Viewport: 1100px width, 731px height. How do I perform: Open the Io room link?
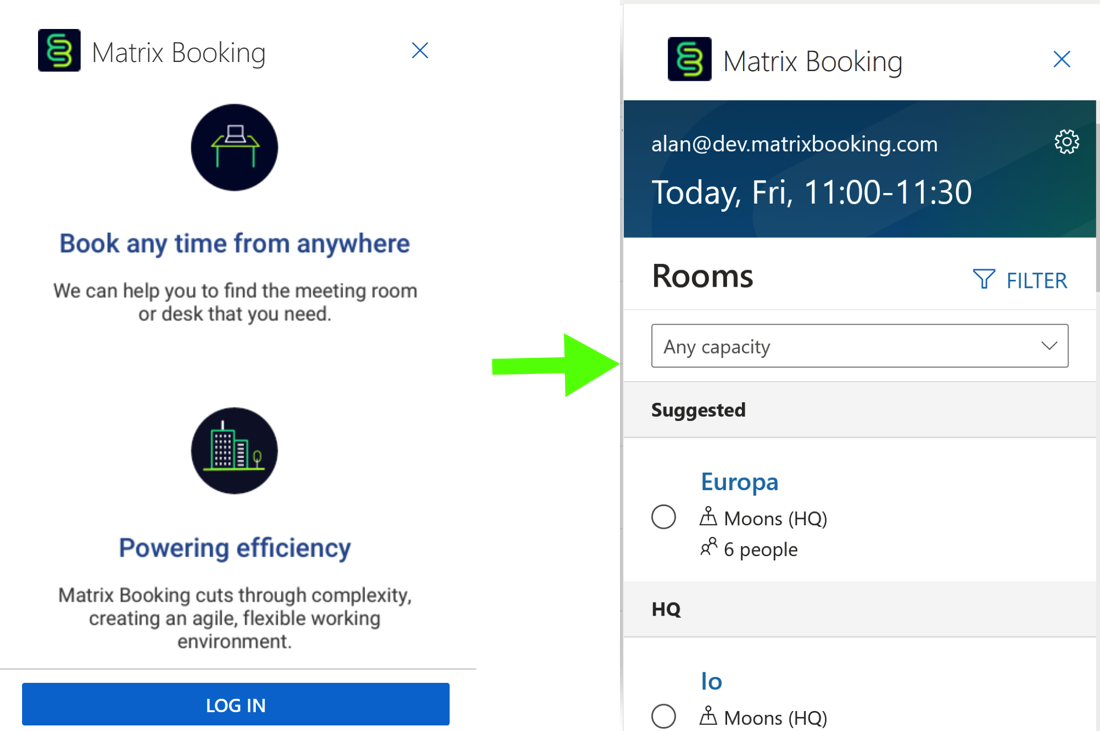tap(711, 681)
